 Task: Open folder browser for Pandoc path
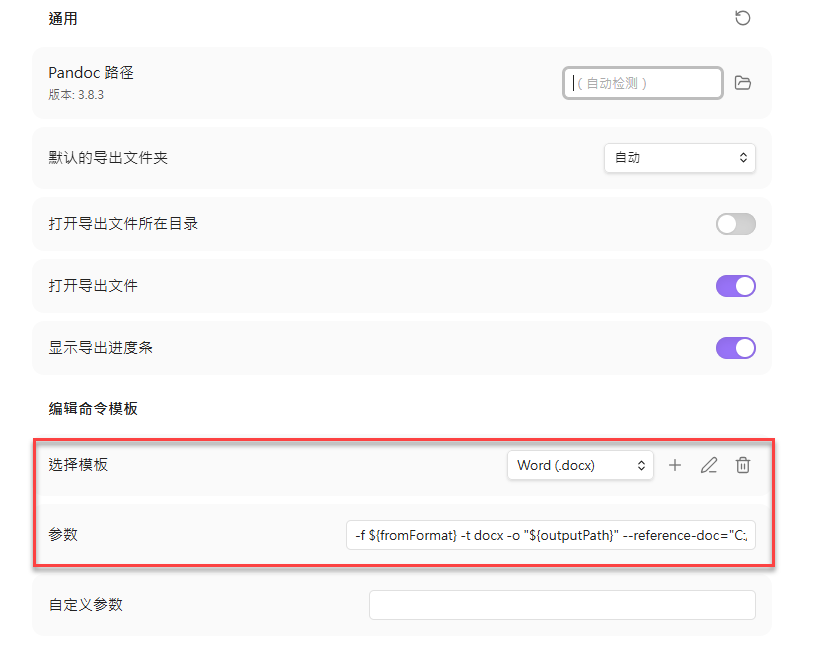click(x=742, y=83)
